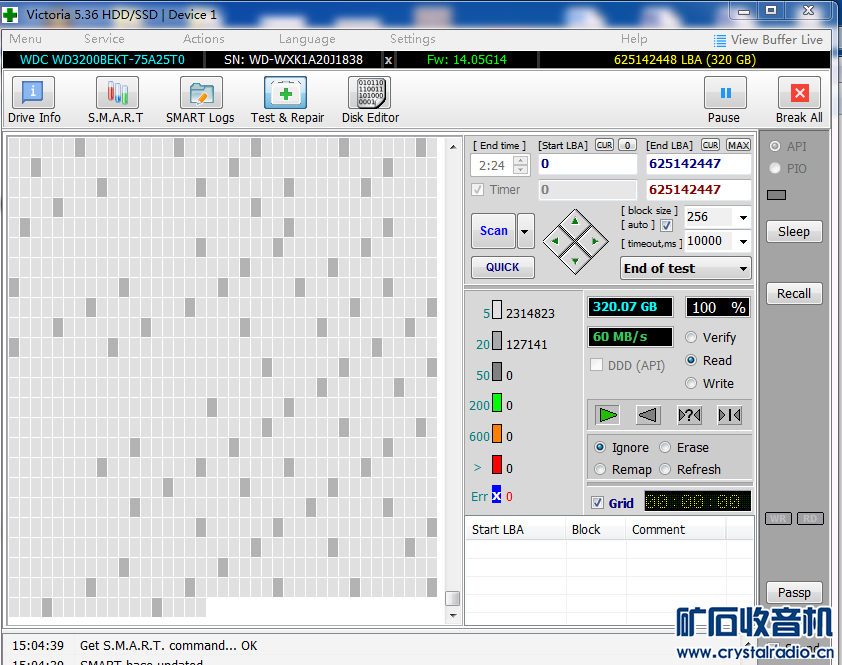Click the Scan button
This screenshot has height=665, width=842.
[493, 231]
